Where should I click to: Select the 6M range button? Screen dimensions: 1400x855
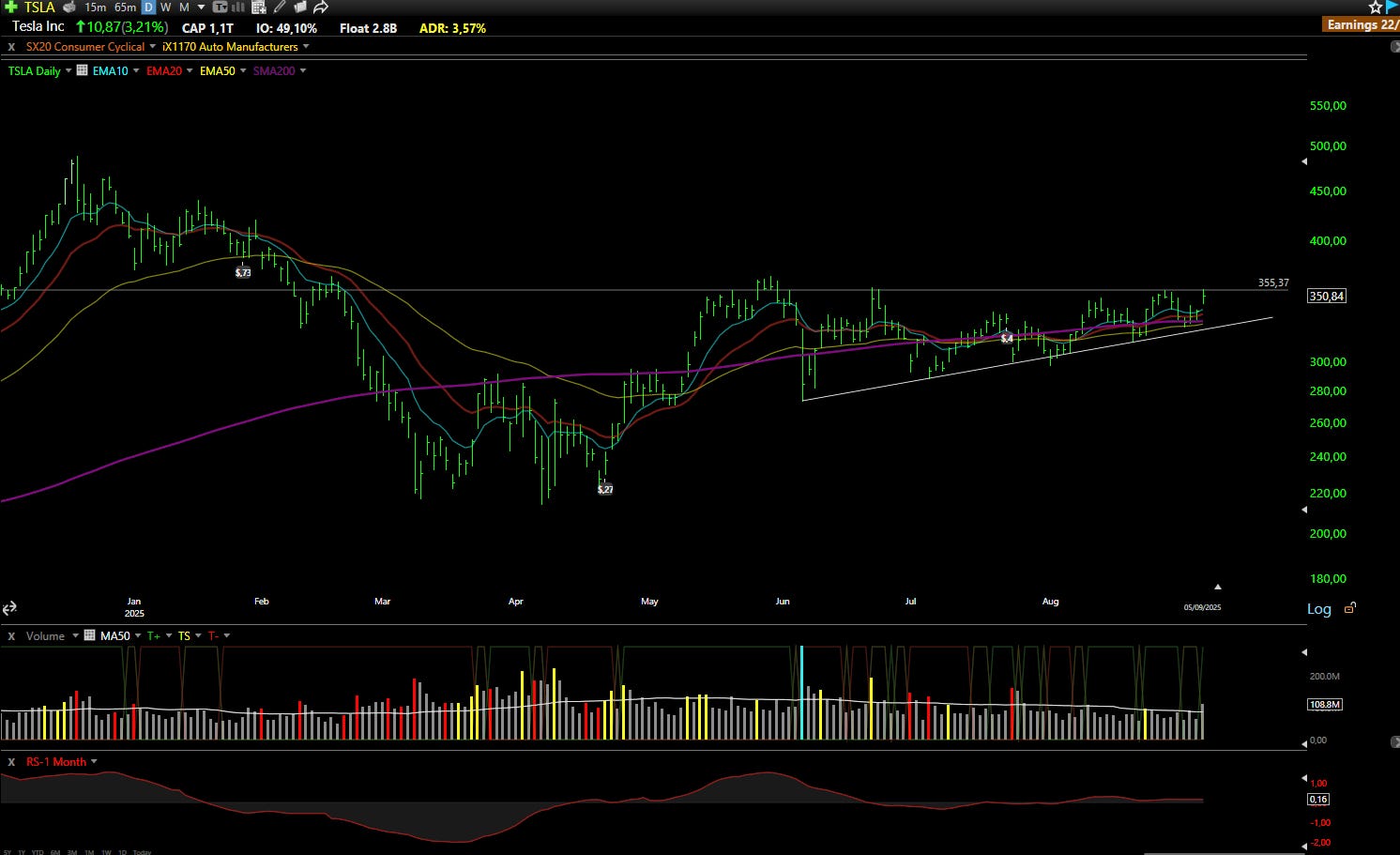(x=55, y=852)
